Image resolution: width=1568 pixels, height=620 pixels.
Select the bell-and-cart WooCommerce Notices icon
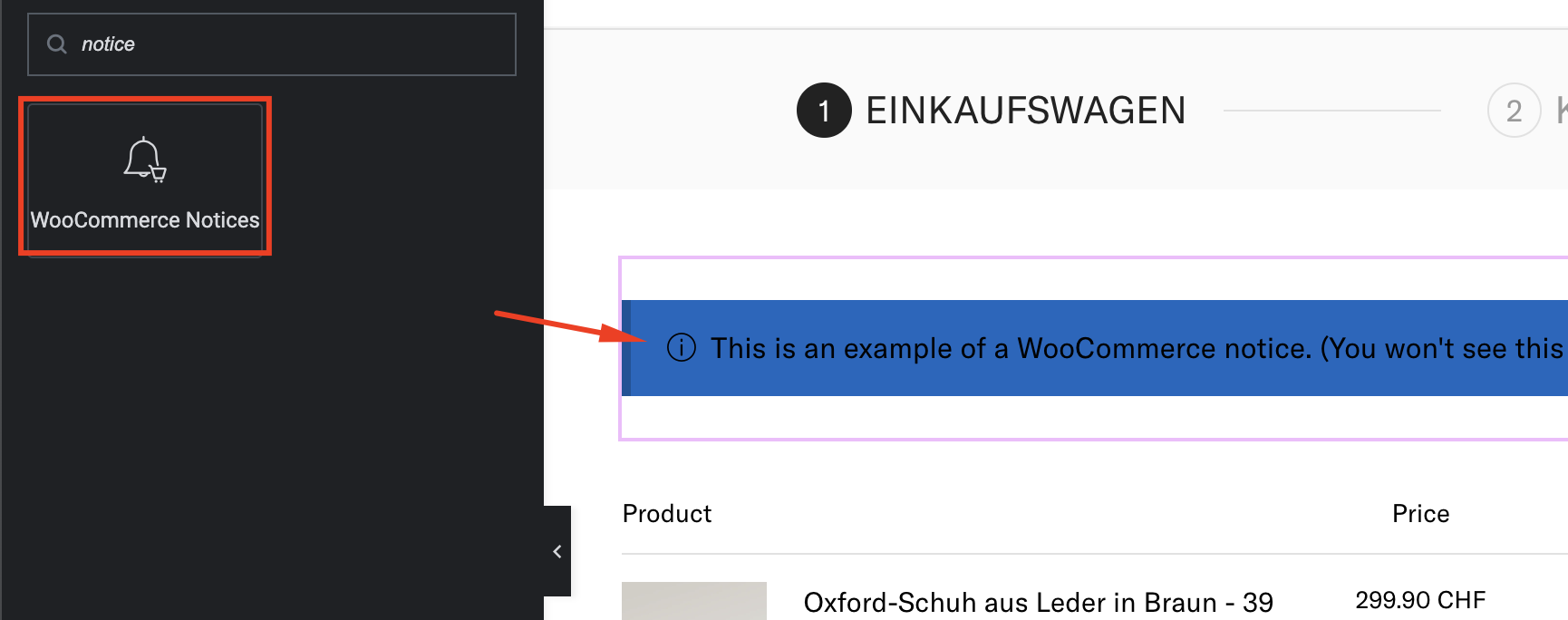click(145, 160)
